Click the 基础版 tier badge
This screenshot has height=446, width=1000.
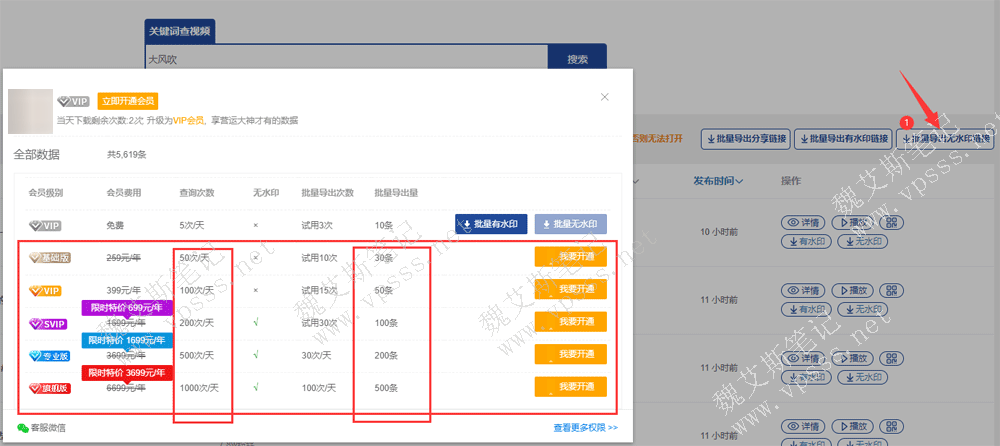50,258
